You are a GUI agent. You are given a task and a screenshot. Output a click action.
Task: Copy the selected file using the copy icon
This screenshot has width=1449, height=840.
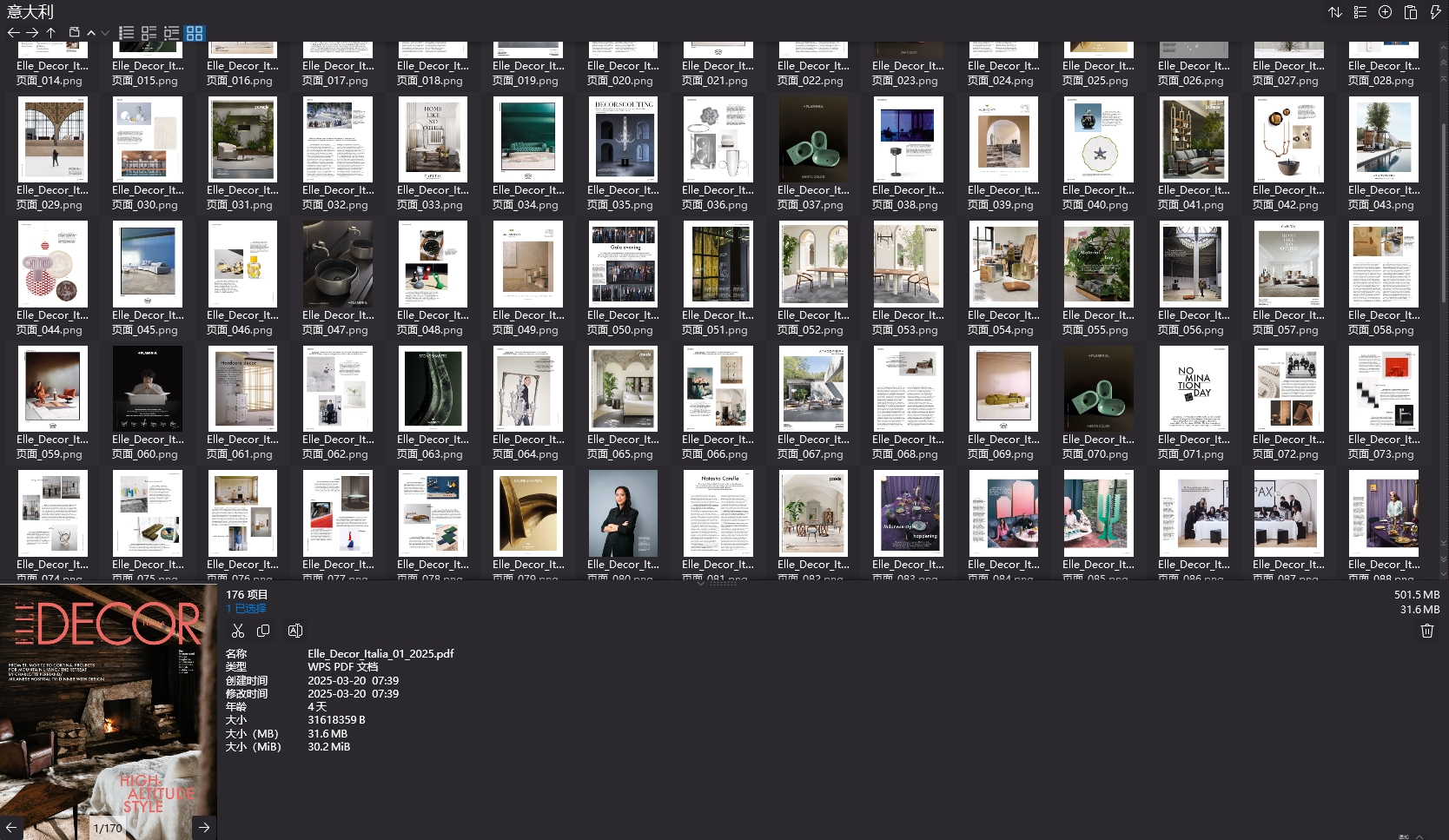tap(263, 631)
